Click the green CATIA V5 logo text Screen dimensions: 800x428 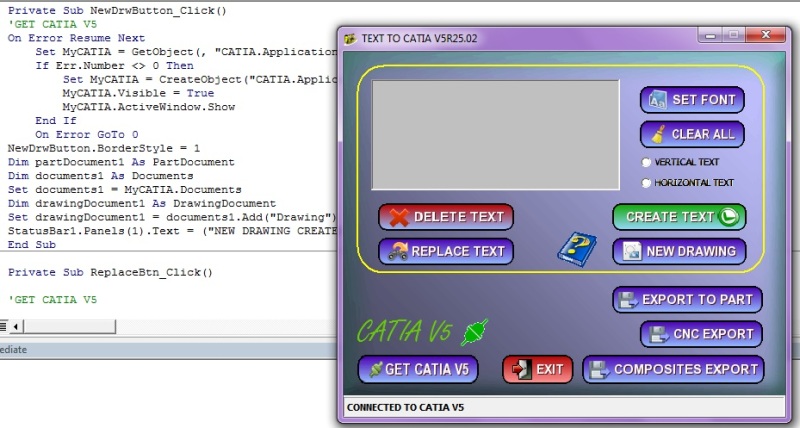click(x=404, y=332)
